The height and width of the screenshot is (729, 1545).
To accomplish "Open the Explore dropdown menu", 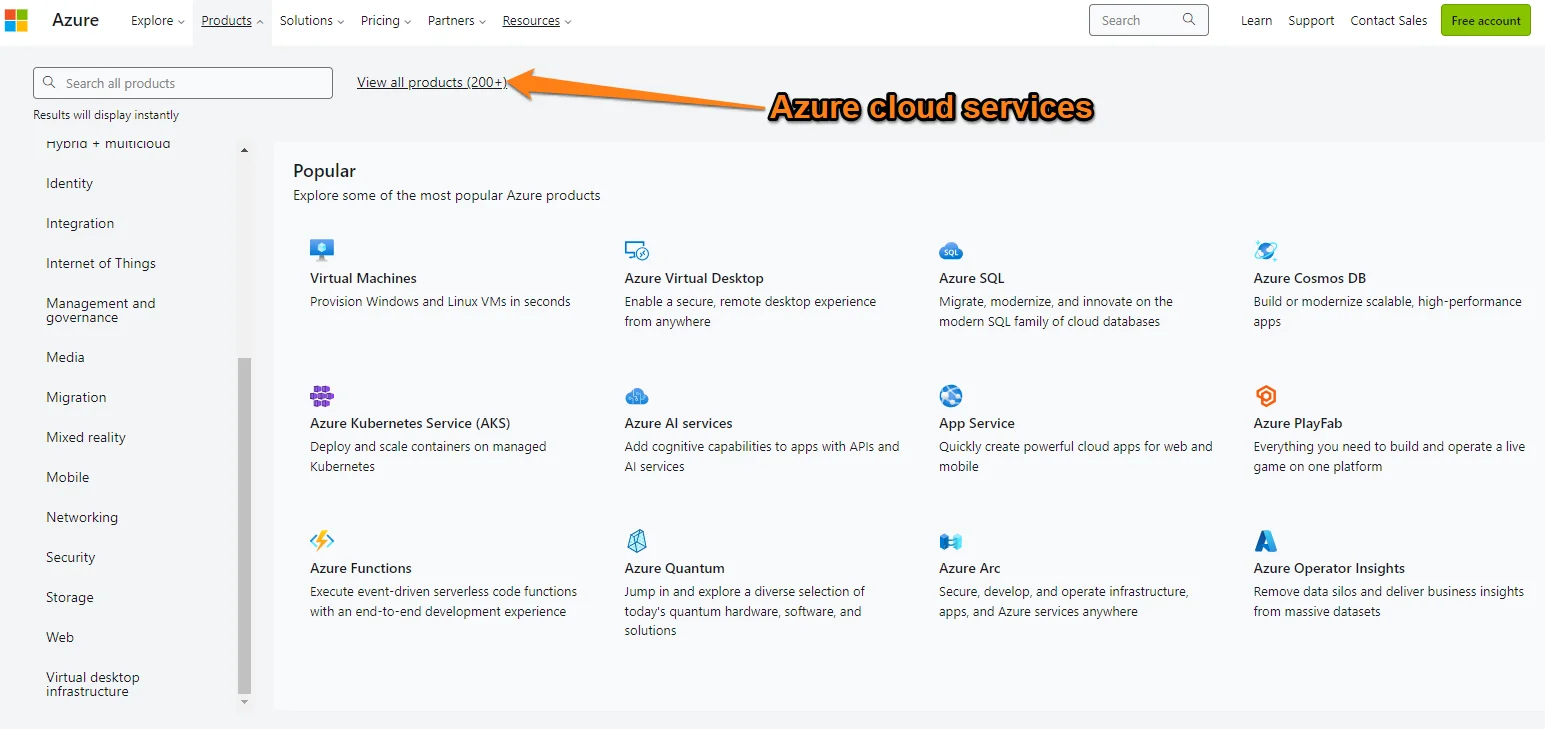I will (x=158, y=21).
